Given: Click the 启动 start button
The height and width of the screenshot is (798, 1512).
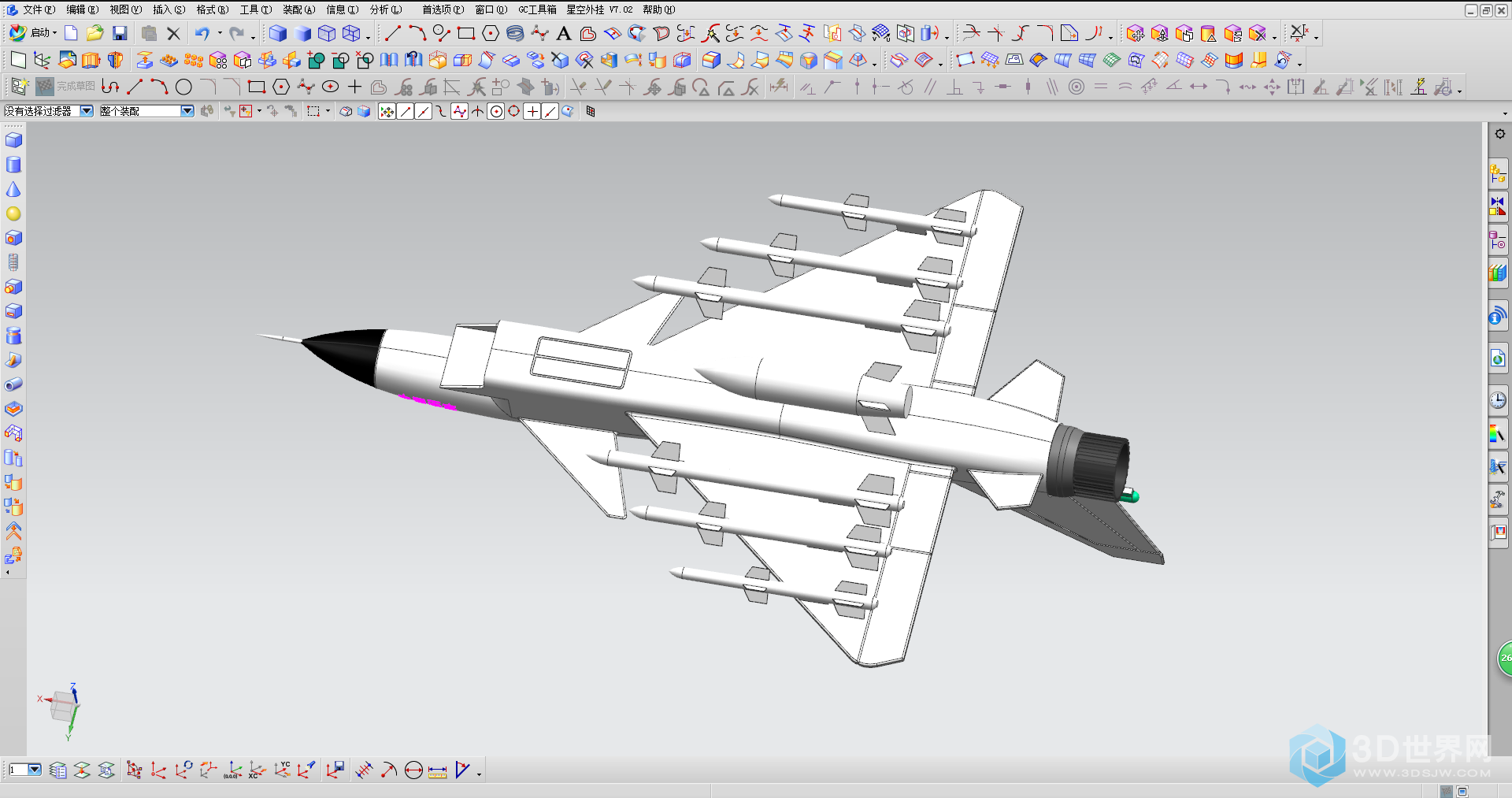Looking at the screenshot, I should click(32, 33).
